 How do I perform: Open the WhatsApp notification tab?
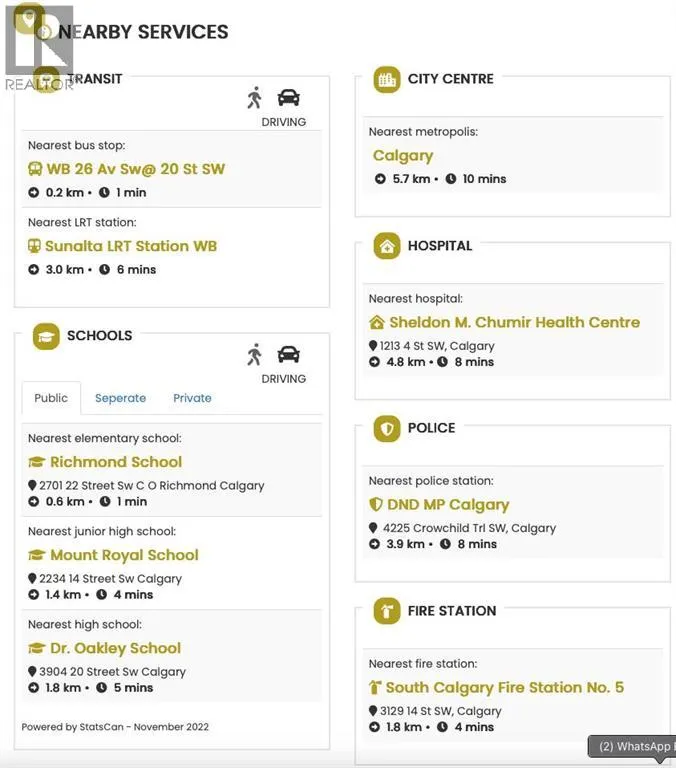click(634, 746)
